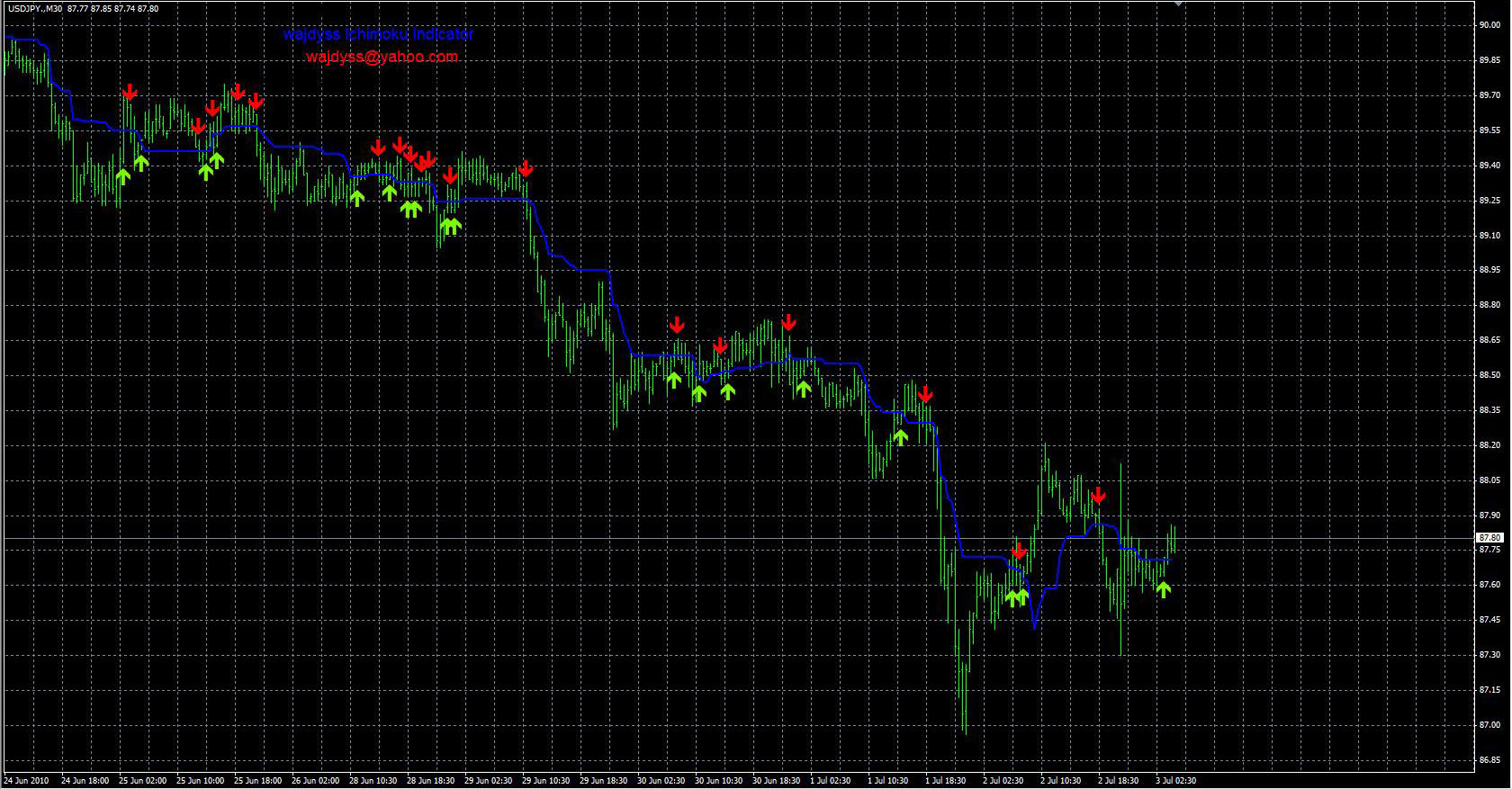Image resolution: width=1512 pixels, height=789 pixels.
Task: Click the 24 Jun 2010 date label
Action: pyautogui.click(x=27, y=781)
